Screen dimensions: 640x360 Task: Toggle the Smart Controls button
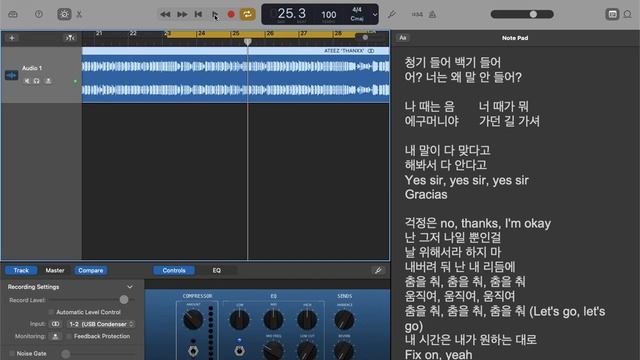[x=64, y=14]
